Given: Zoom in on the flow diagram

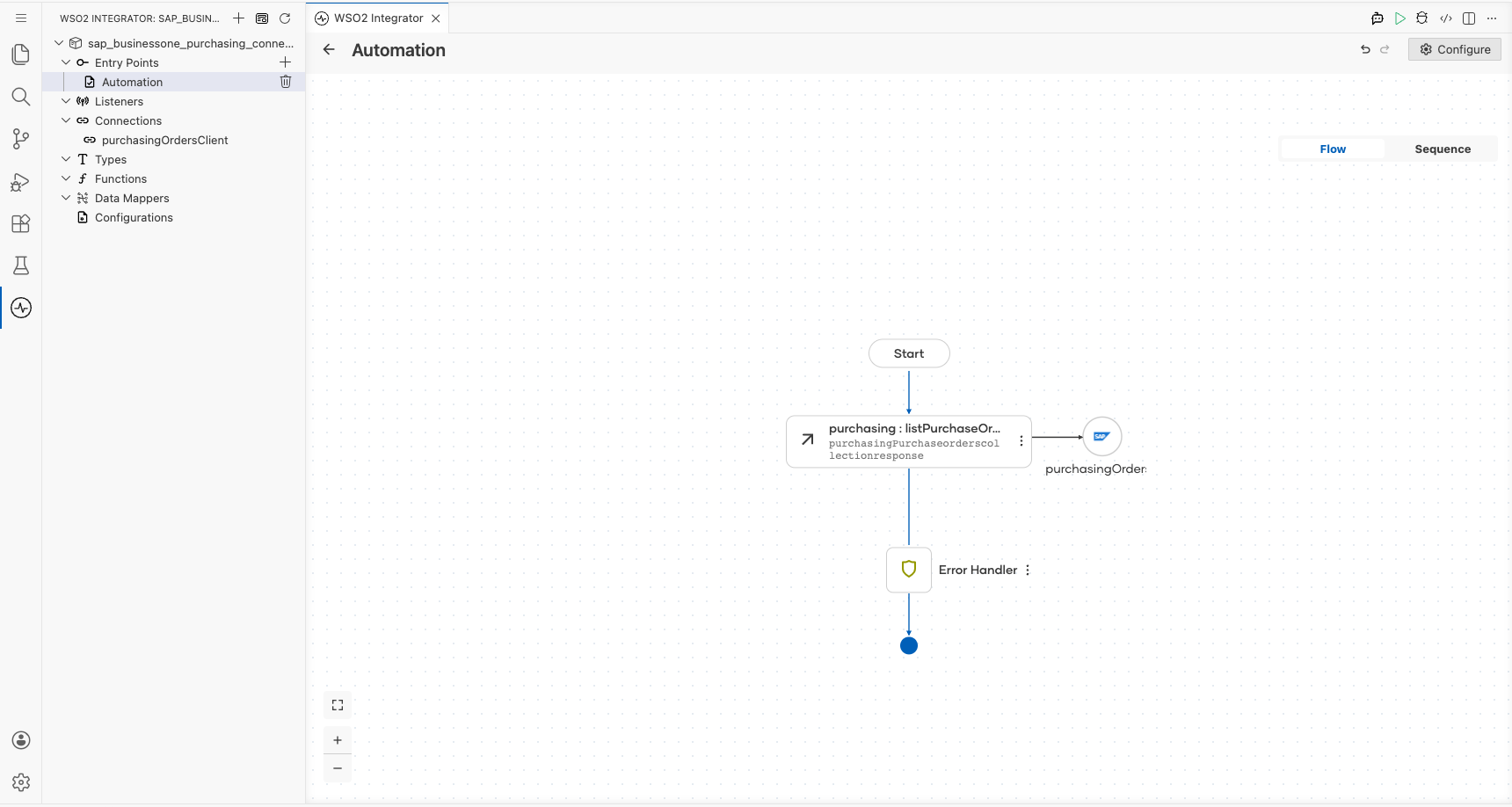Looking at the screenshot, I should coord(338,740).
